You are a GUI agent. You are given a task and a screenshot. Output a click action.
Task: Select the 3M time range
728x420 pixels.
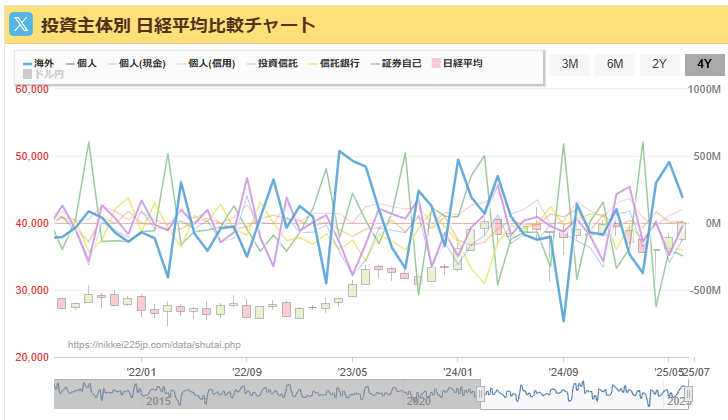(x=570, y=64)
